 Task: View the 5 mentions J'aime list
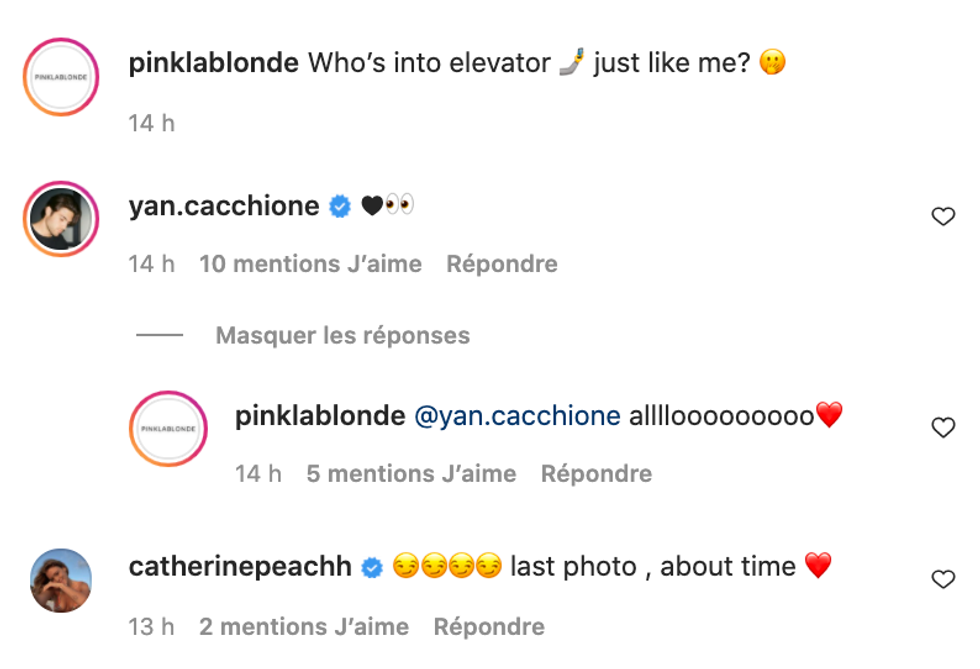click(411, 474)
